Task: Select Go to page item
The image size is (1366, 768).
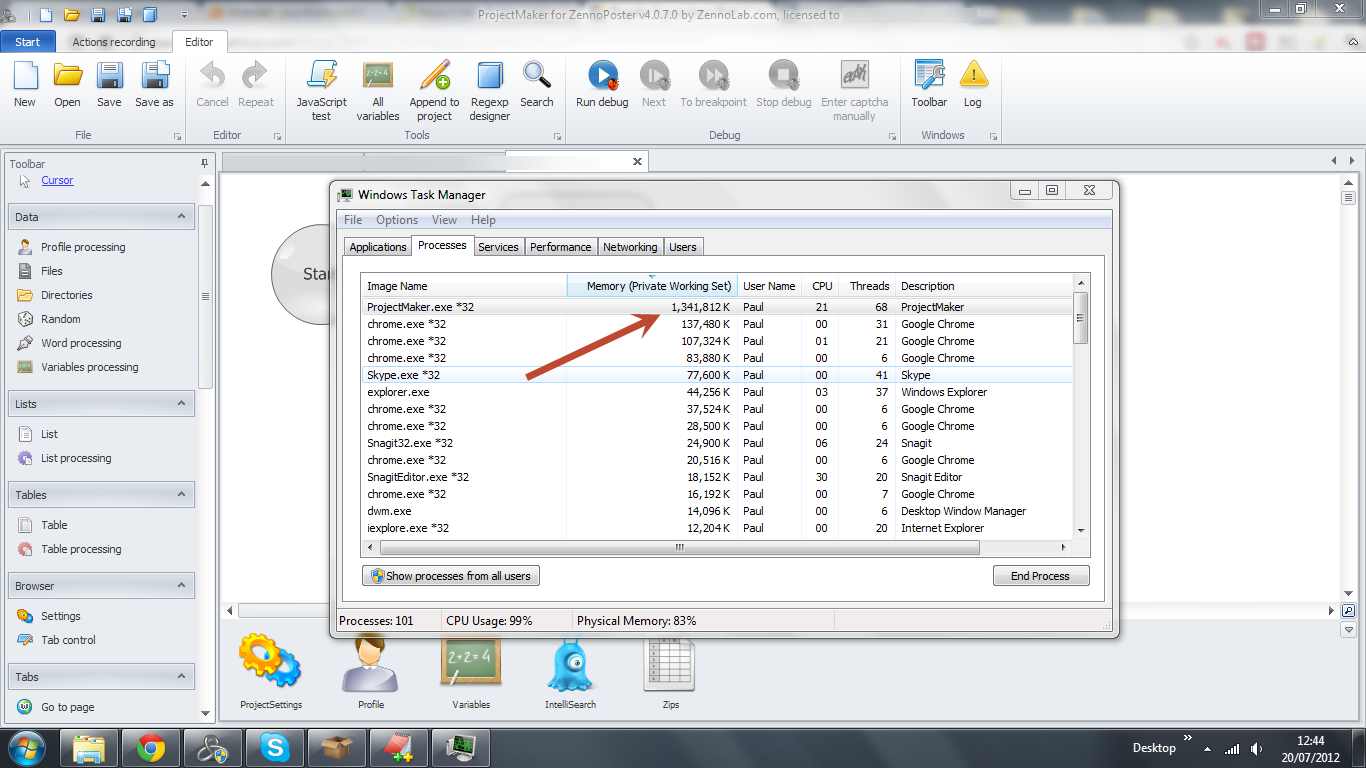Action: click(x=68, y=707)
